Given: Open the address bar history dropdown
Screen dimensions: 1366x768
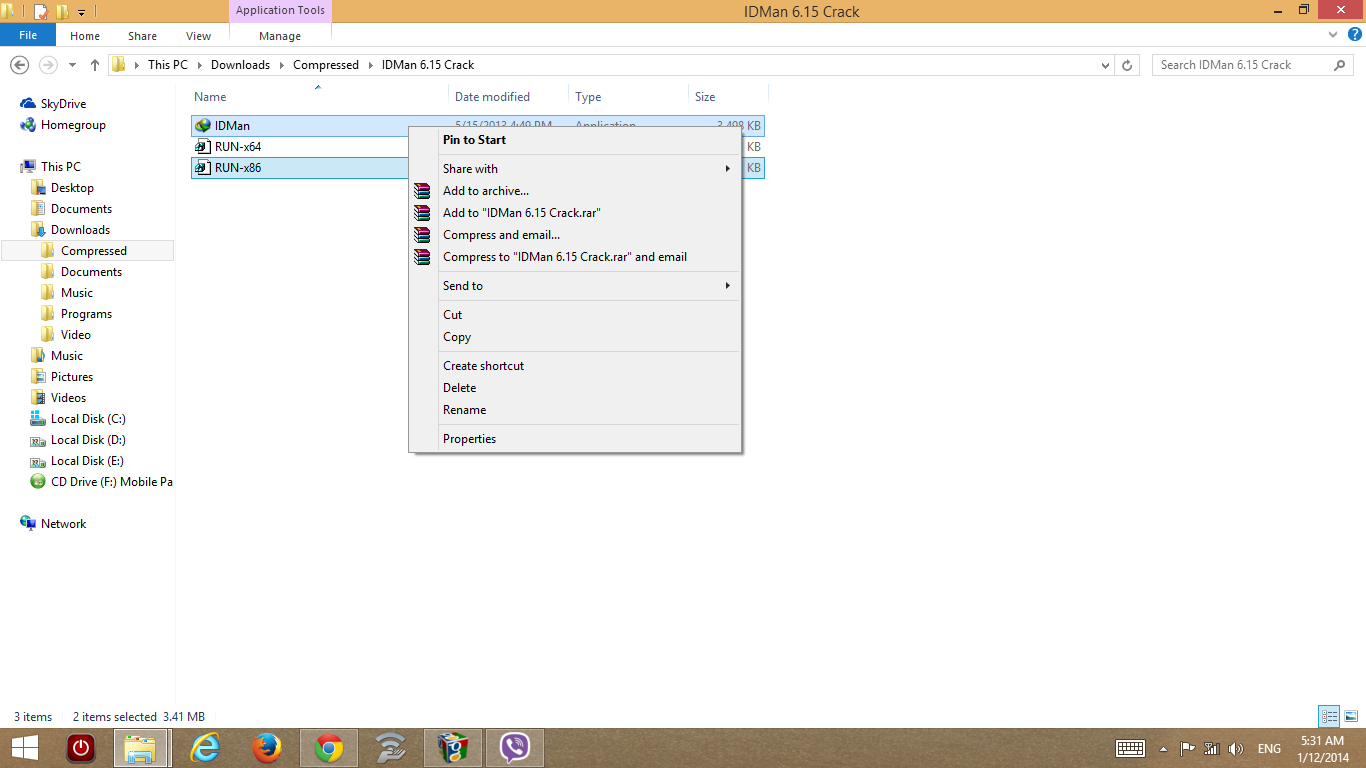Looking at the screenshot, I should pos(1105,65).
